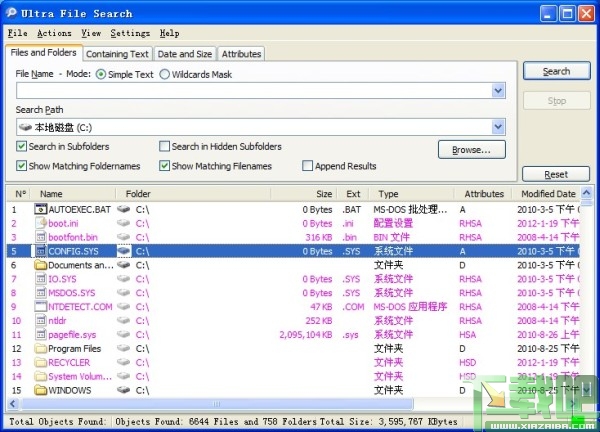Image resolution: width=600 pixels, height=432 pixels.
Task: Open the File Name history dropdown
Action: point(498,91)
